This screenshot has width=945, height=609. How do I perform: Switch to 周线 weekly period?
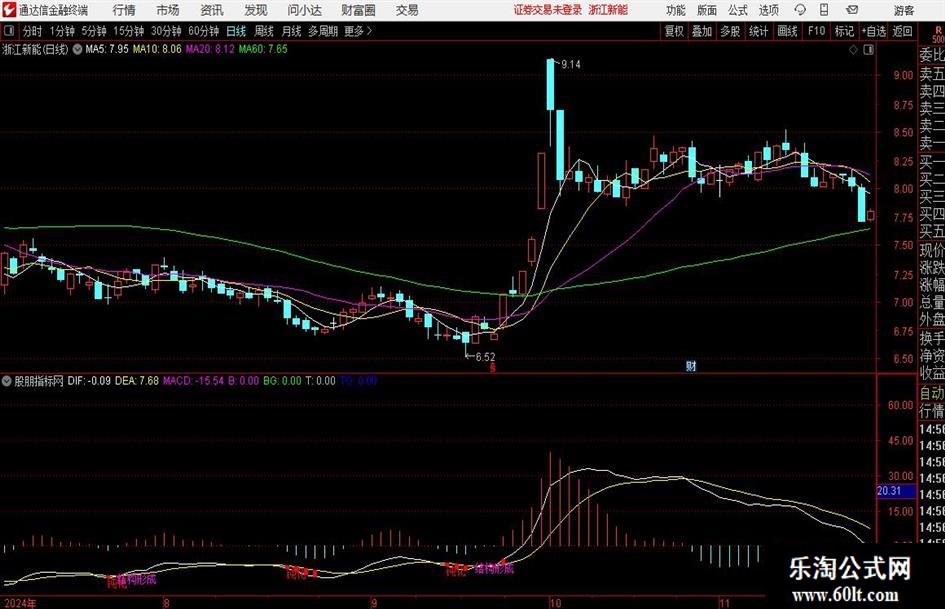pos(263,31)
